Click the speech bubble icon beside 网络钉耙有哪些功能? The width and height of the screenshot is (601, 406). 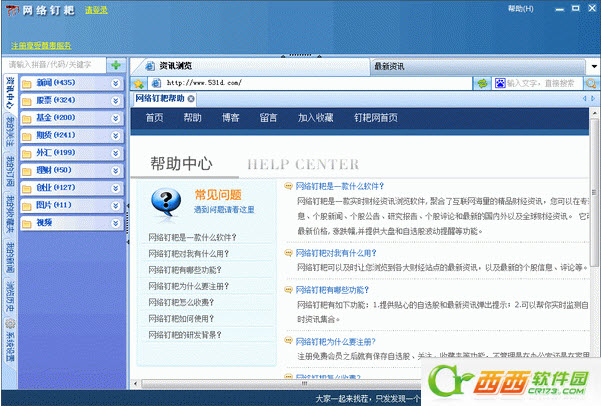coord(288,289)
